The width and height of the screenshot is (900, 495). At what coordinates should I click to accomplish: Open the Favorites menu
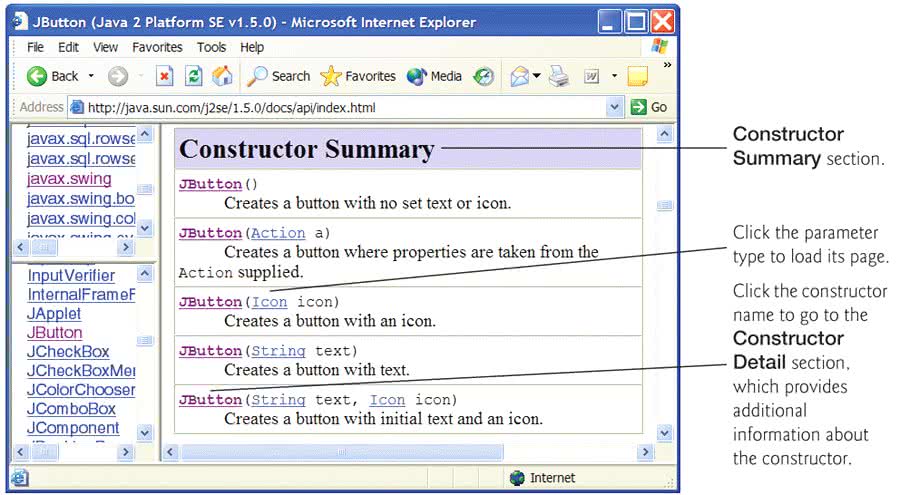tap(157, 47)
